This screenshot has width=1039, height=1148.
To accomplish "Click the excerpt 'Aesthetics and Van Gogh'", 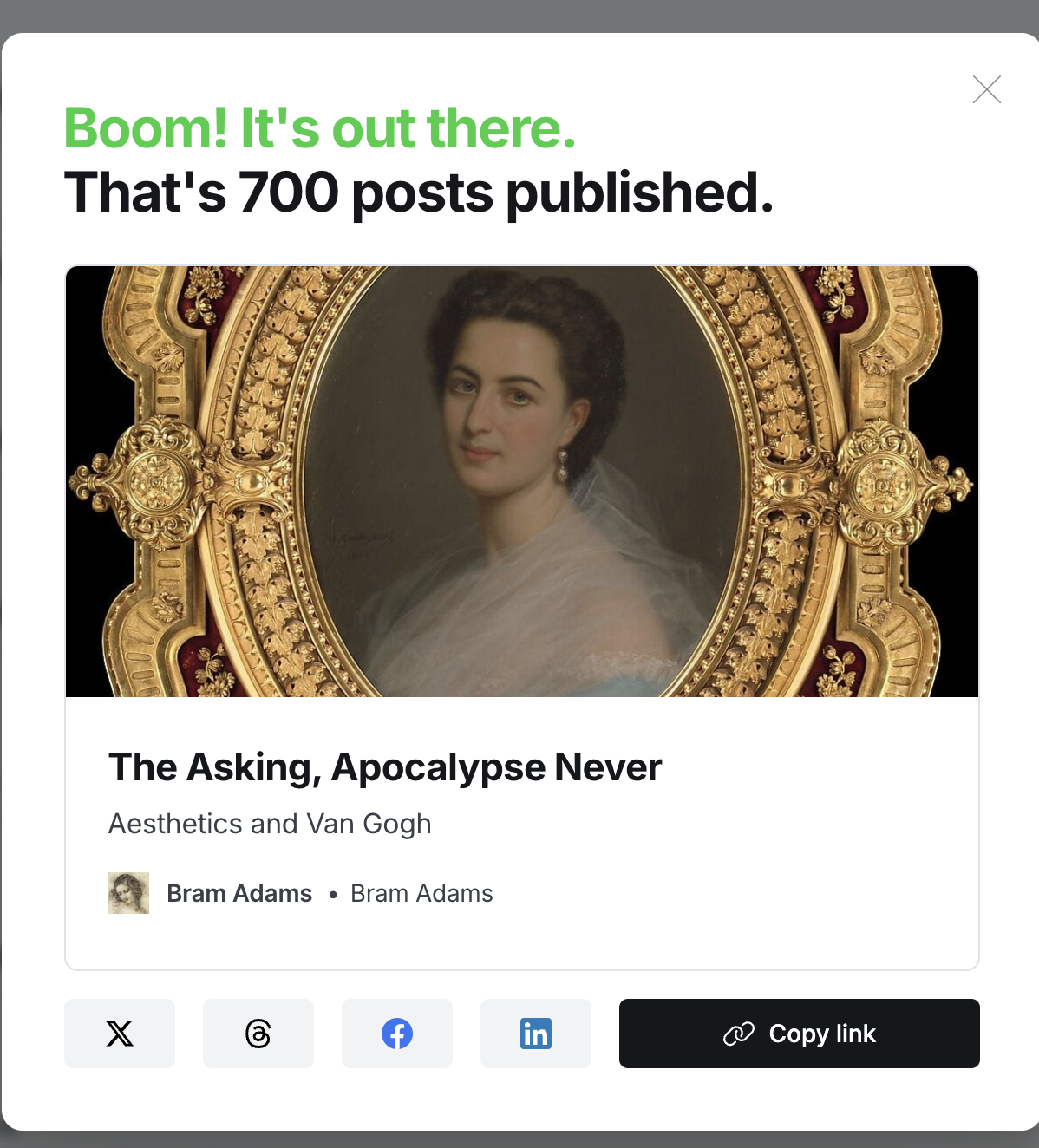I will tap(270, 824).
